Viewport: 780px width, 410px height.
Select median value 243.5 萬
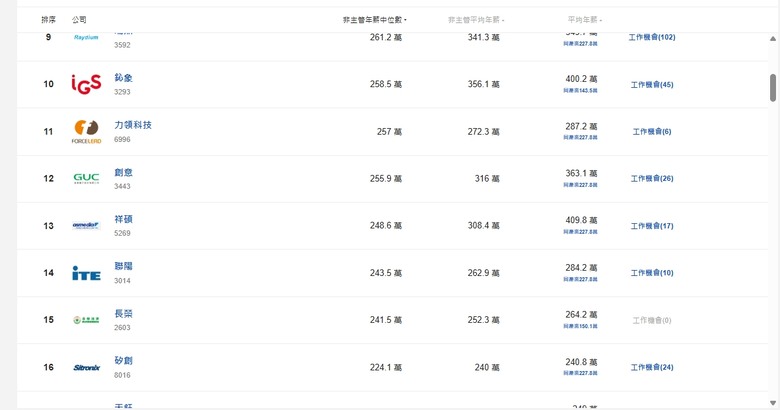(x=386, y=273)
